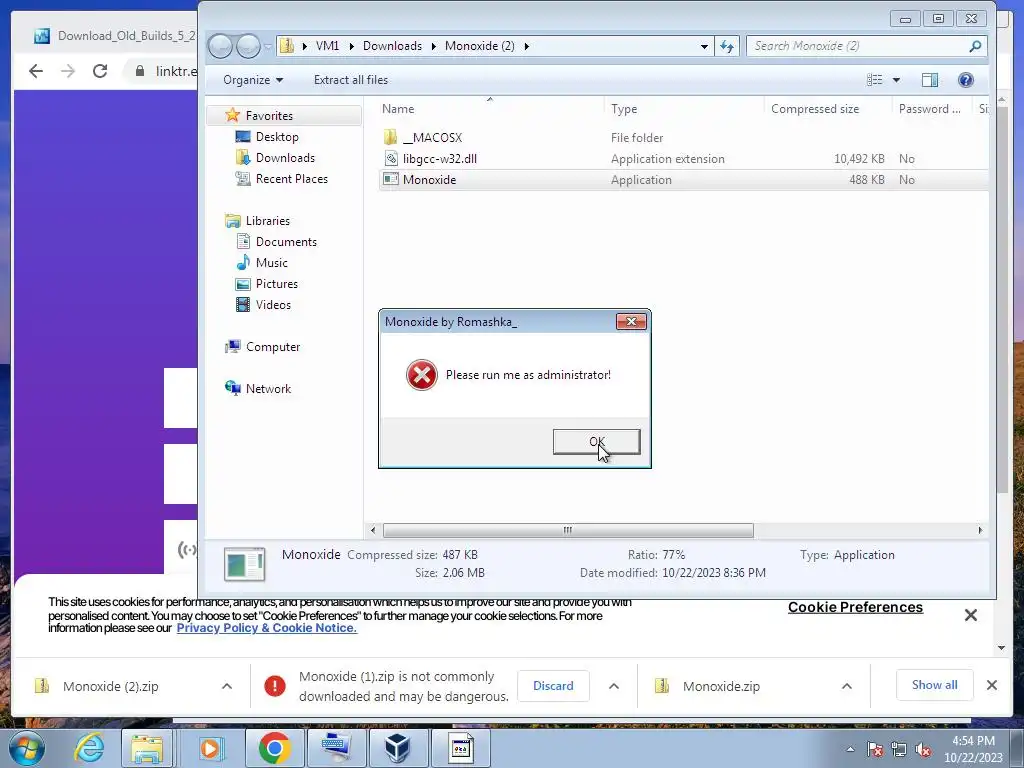Viewport: 1024px width, 768px height.
Task: Dismiss the cookie banner
Action: (970, 615)
